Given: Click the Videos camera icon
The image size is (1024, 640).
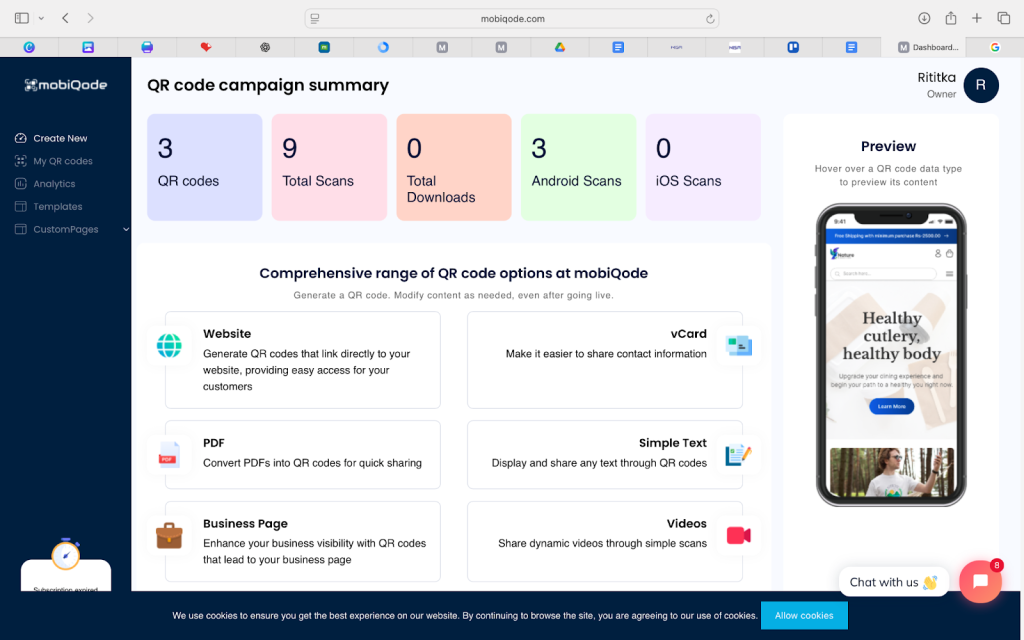Looking at the screenshot, I should coord(739,536).
